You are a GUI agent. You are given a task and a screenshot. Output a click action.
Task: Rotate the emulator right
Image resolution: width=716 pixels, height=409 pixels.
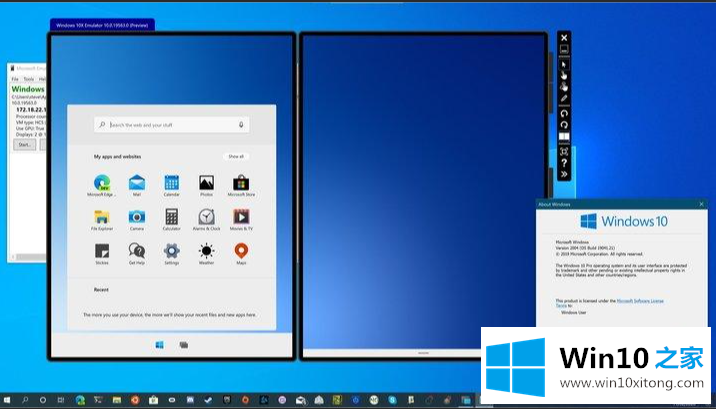pos(564,125)
